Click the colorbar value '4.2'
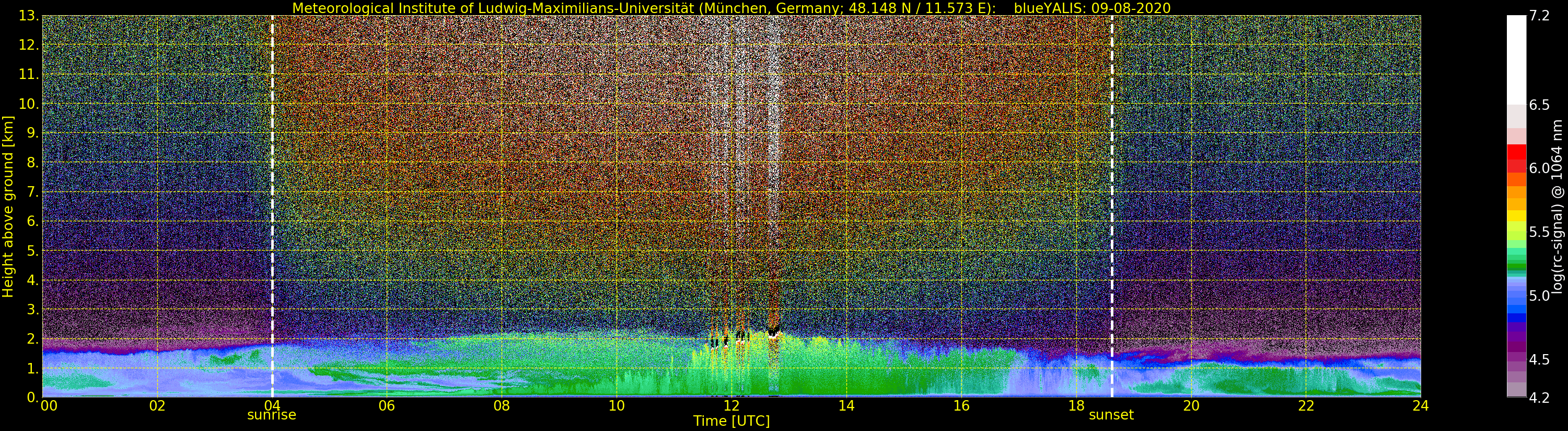Image resolution: width=1568 pixels, height=431 pixels. coord(1539,398)
